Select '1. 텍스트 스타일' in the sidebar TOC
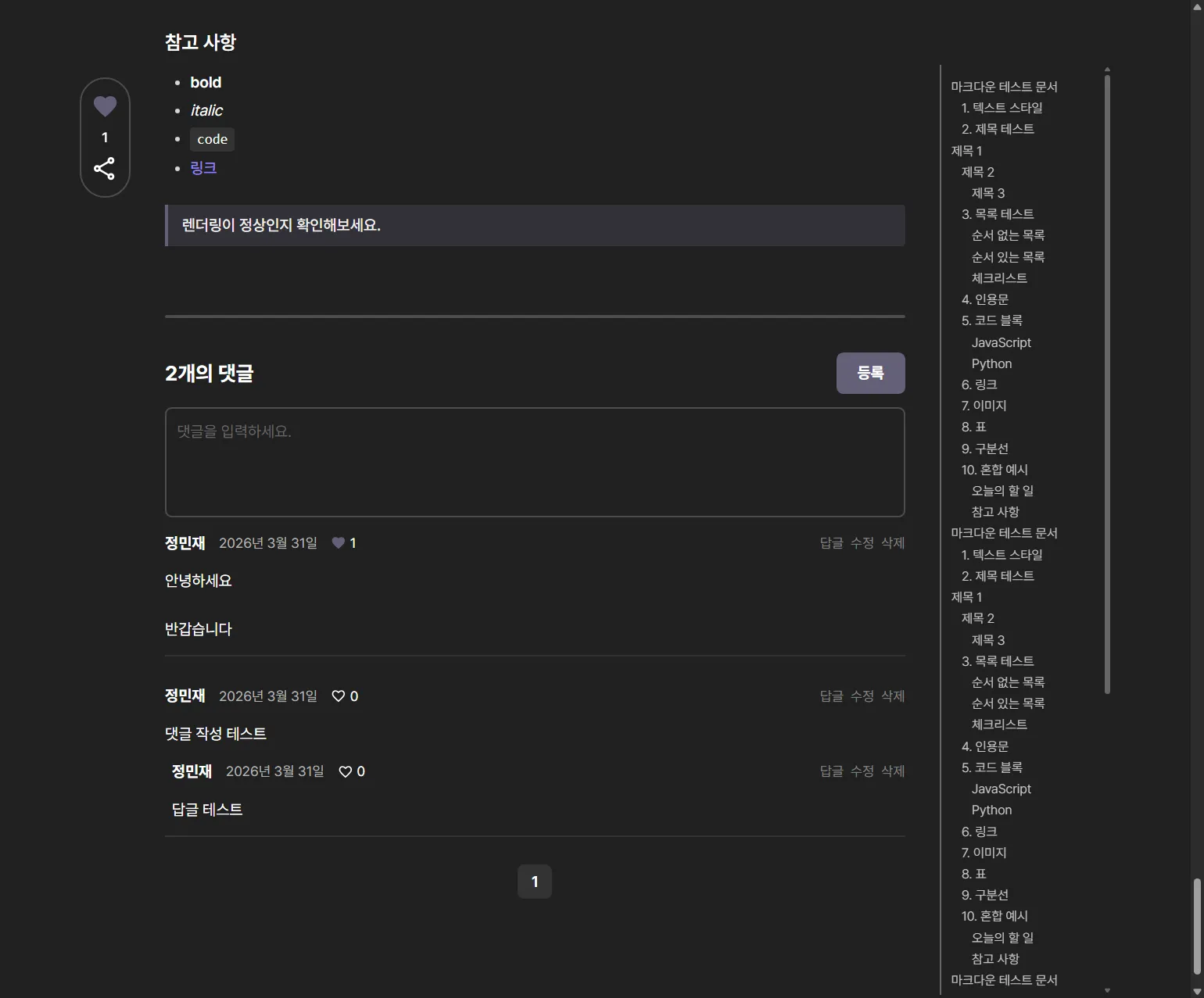Image resolution: width=1204 pixels, height=998 pixels. (1003, 107)
